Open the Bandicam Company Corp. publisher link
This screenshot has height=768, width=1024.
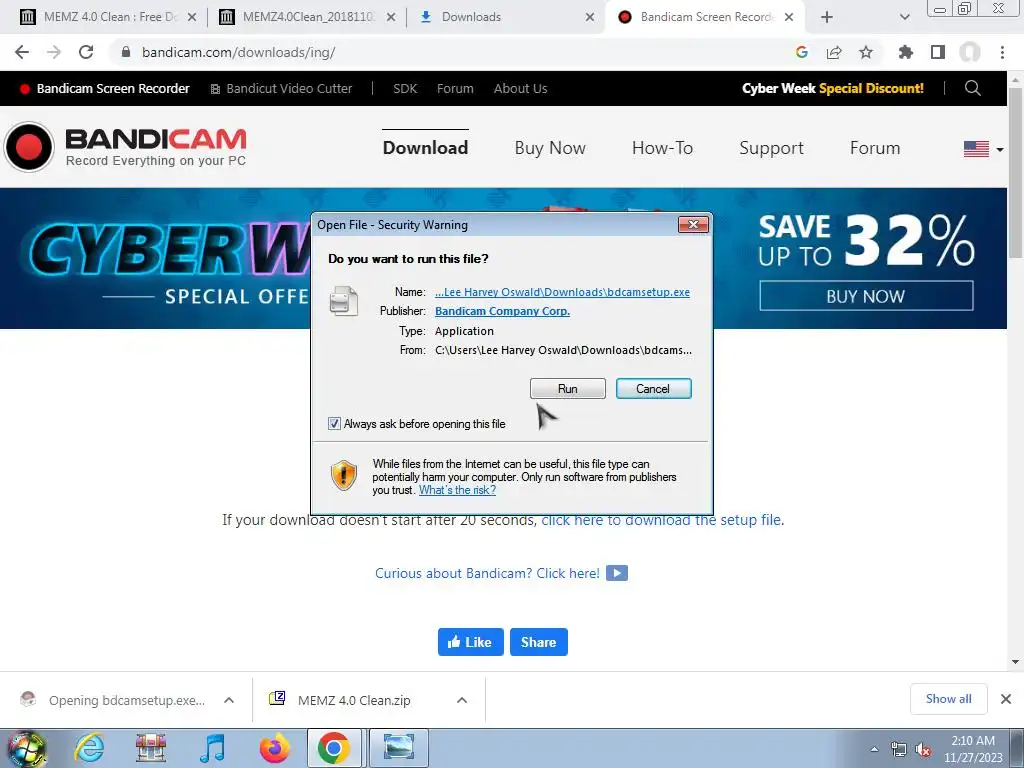[x=502, y=311]
